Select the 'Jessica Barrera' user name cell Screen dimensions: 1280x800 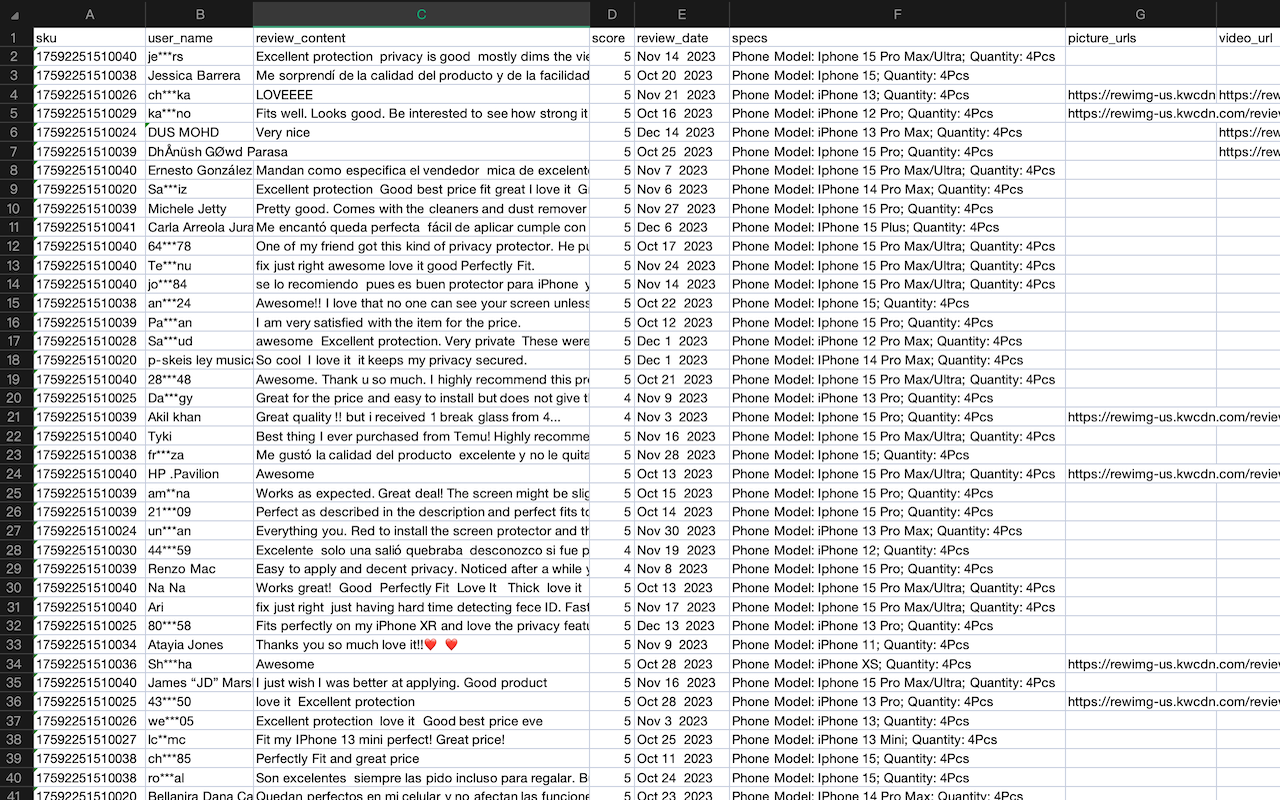[x=199, y=76]
